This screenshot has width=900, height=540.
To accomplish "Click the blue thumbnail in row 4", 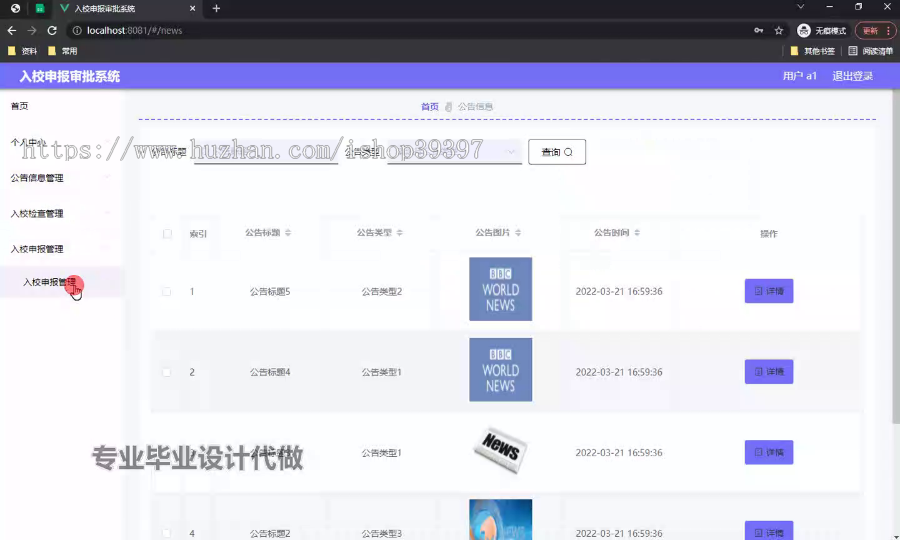I will pyautogui.click(x=501, y=520).
